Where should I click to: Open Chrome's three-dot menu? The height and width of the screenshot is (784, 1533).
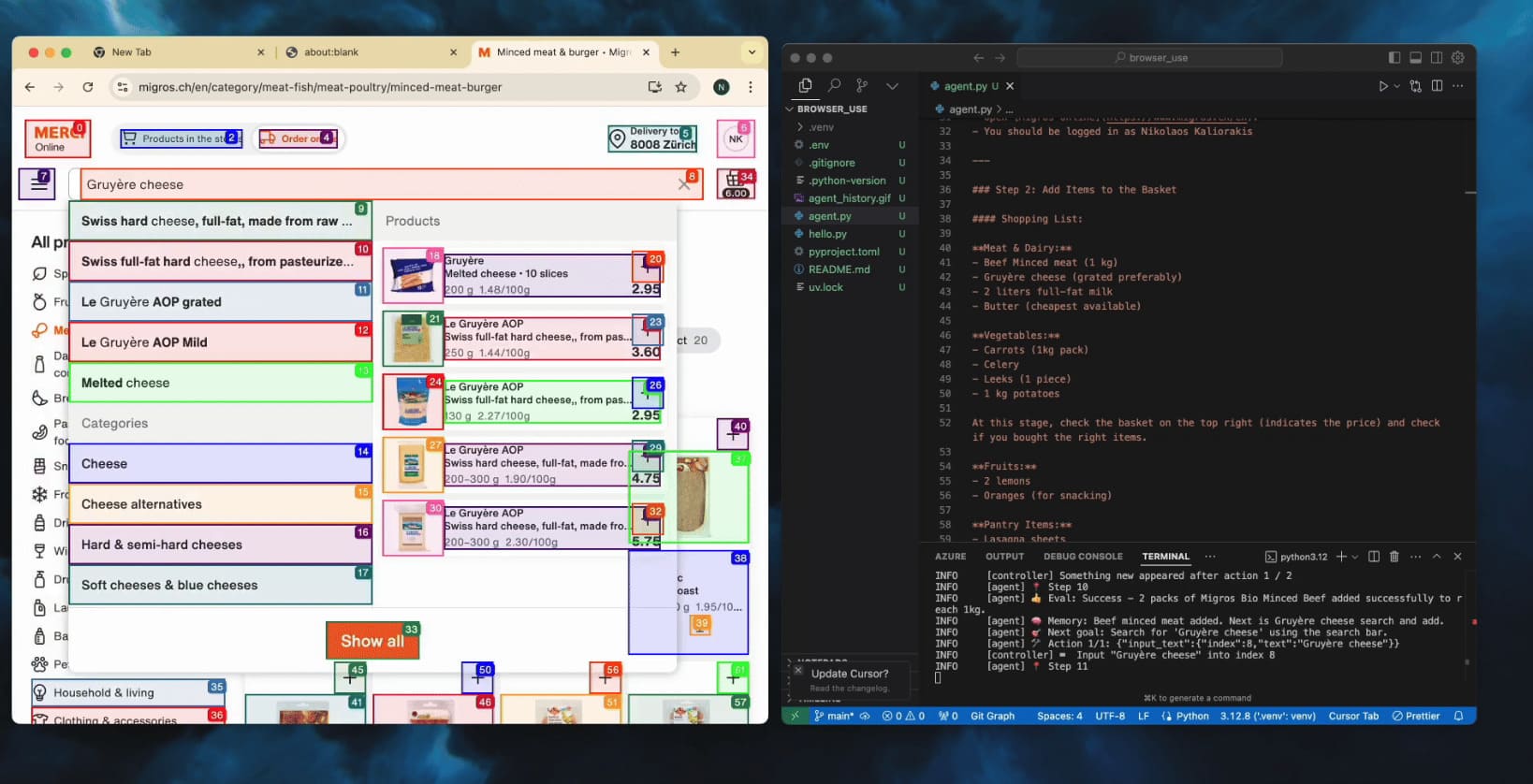tap(751, 87)
